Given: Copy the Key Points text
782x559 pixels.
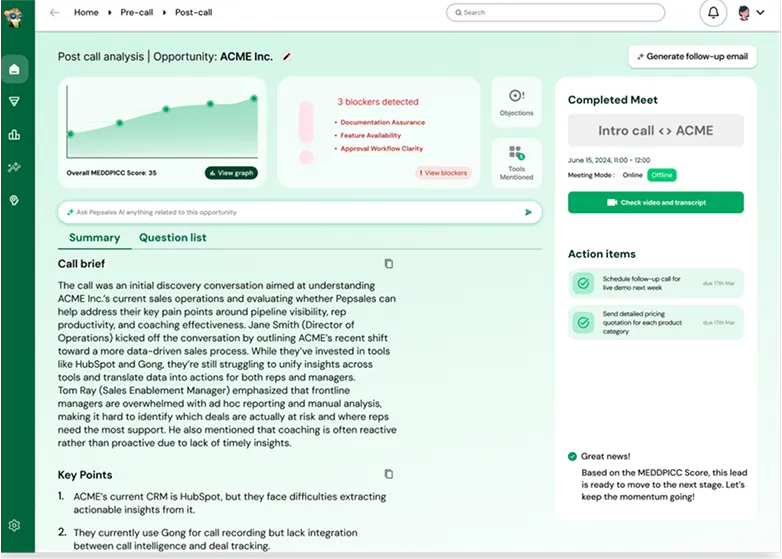Looking at the screenshot, I should coord(389,474).
